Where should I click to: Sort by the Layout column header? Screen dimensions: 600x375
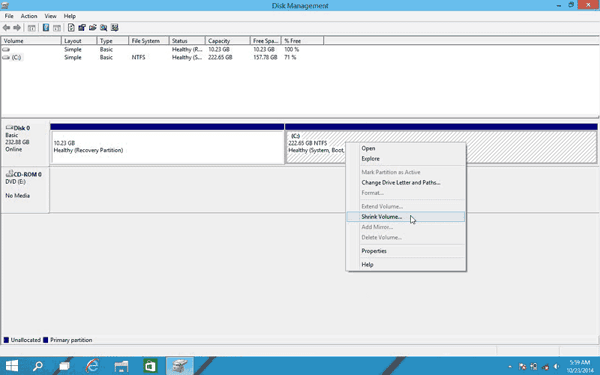pyautogui.click(x=79, y=41)
